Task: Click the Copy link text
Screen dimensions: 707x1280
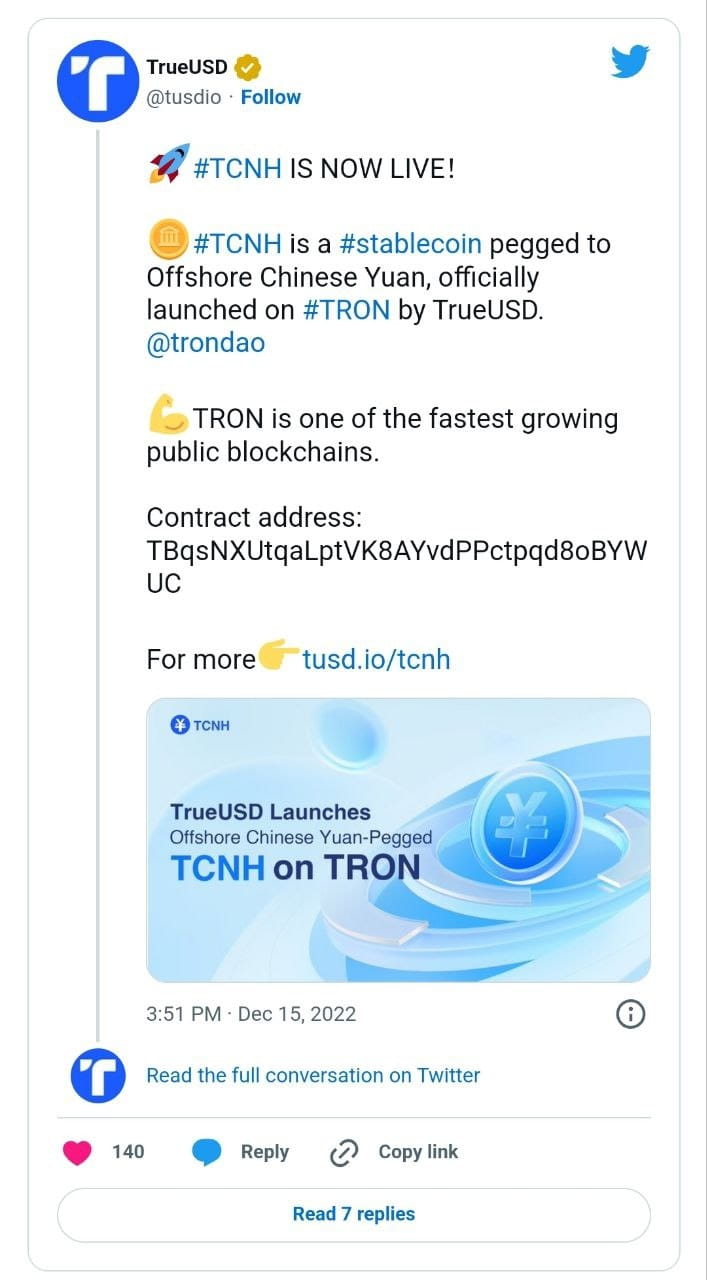Action: pos(418,1152)
